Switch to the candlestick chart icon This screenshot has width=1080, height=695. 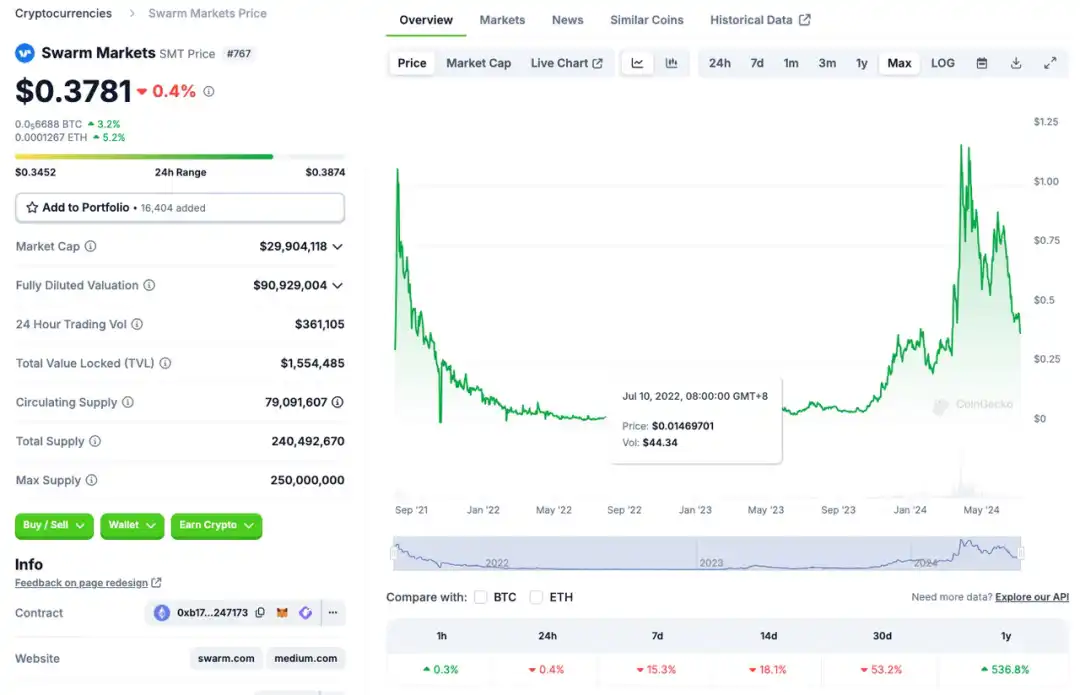click(x=671, y=63)
